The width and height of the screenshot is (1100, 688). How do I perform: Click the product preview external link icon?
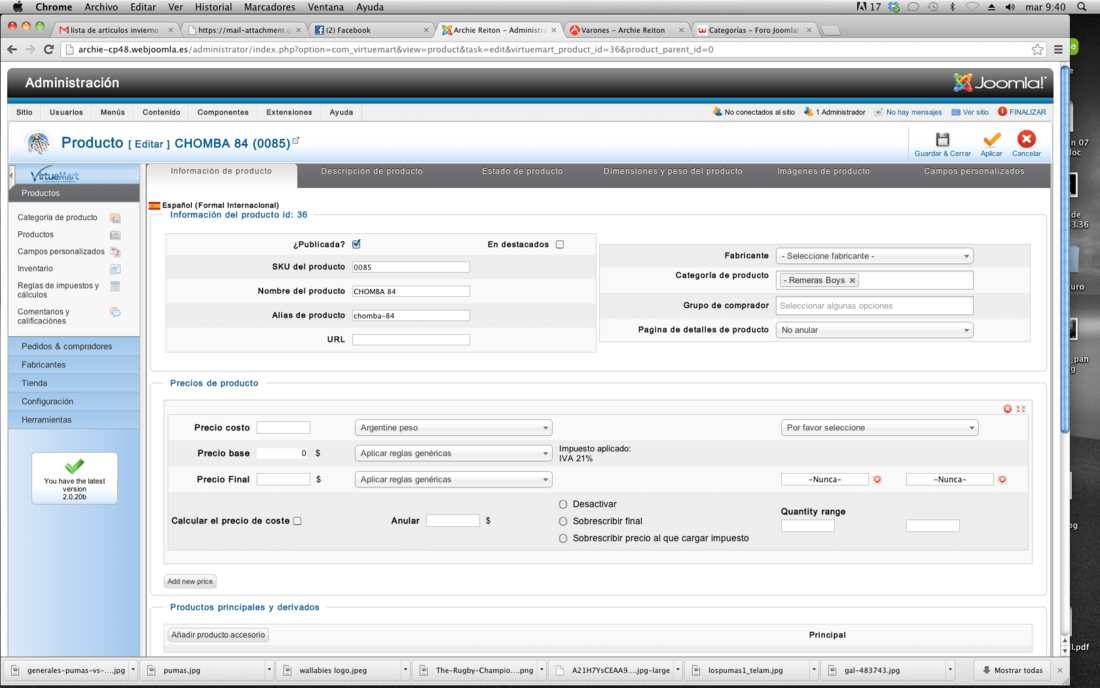[296, 141]
